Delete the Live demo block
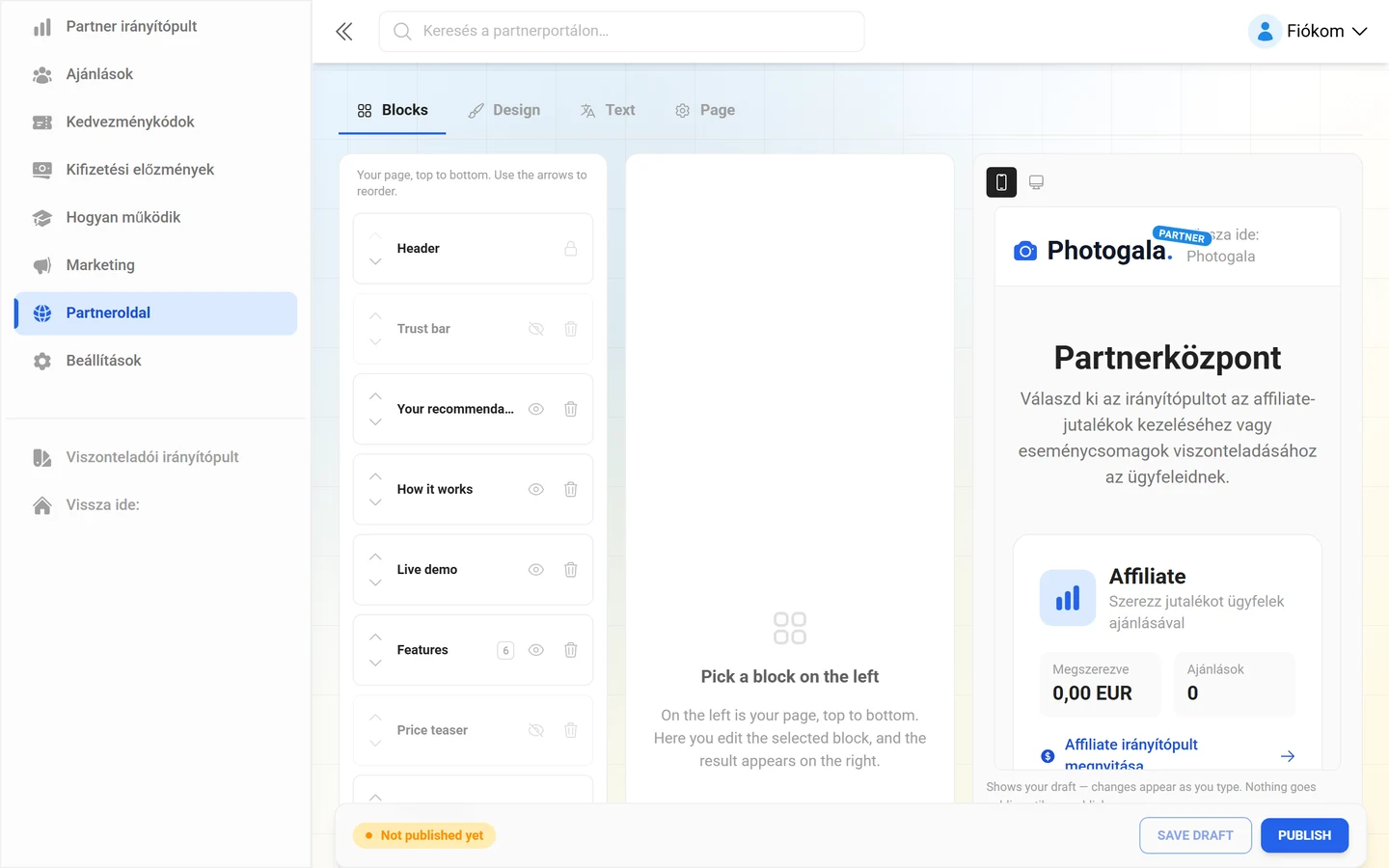This screenshot has height=868, width=1389. pos(571,570)
